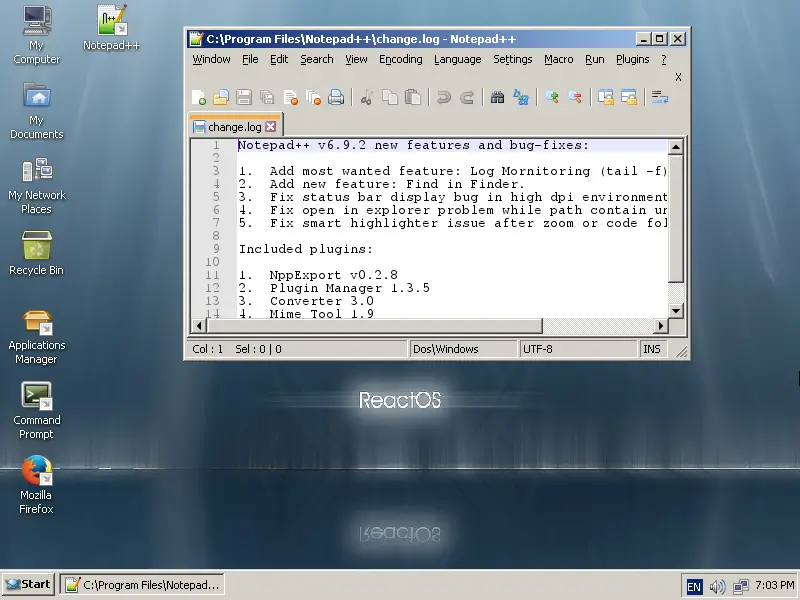Select the My Documents desktop icon

tap(37, 110)
